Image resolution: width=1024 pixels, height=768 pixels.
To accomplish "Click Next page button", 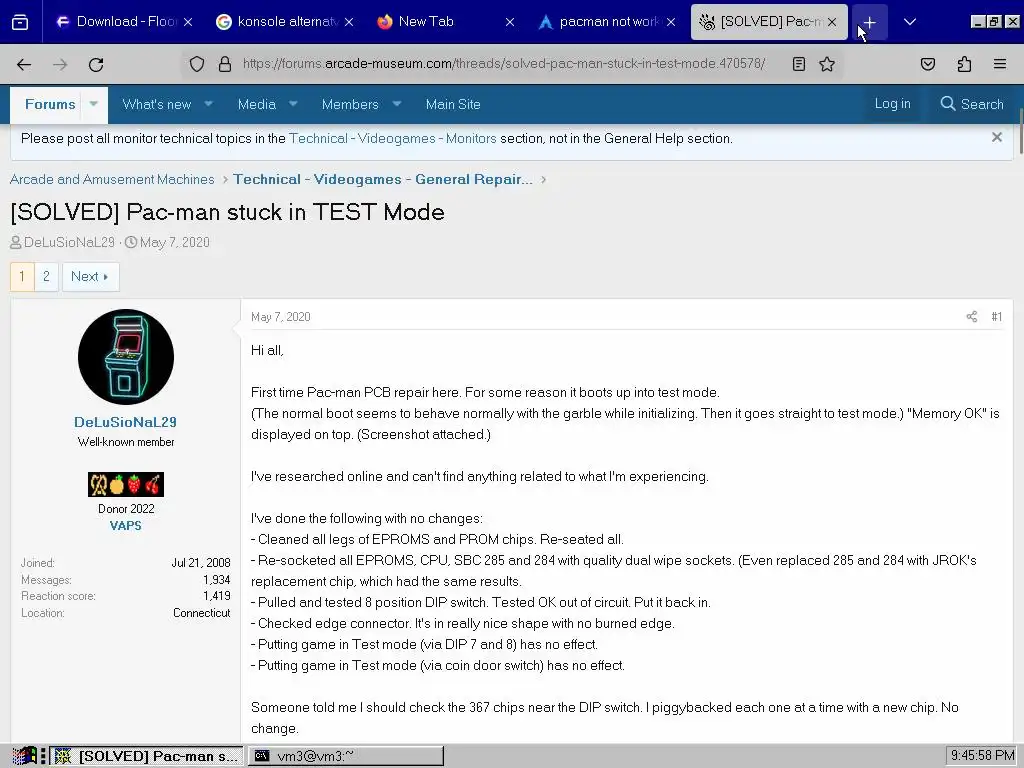I will [x=90, y=276].
